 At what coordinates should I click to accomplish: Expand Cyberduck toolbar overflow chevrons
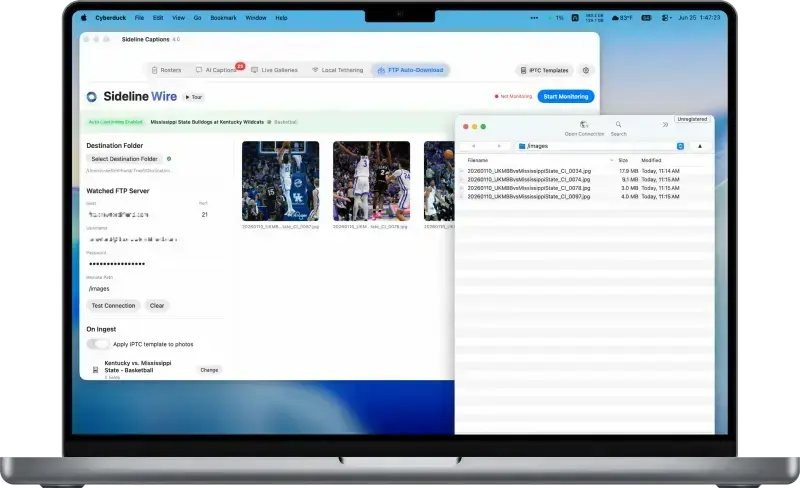tap(665, 125)
